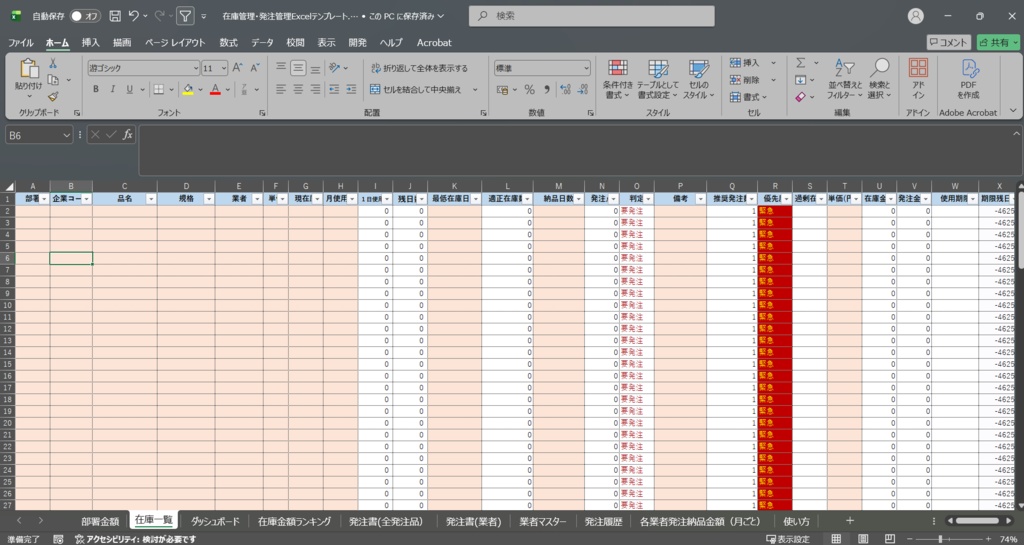Viewport: 1024px width, 545px height.
Task: Click the AutoSum sigma icon
Action: pos(801,63)
